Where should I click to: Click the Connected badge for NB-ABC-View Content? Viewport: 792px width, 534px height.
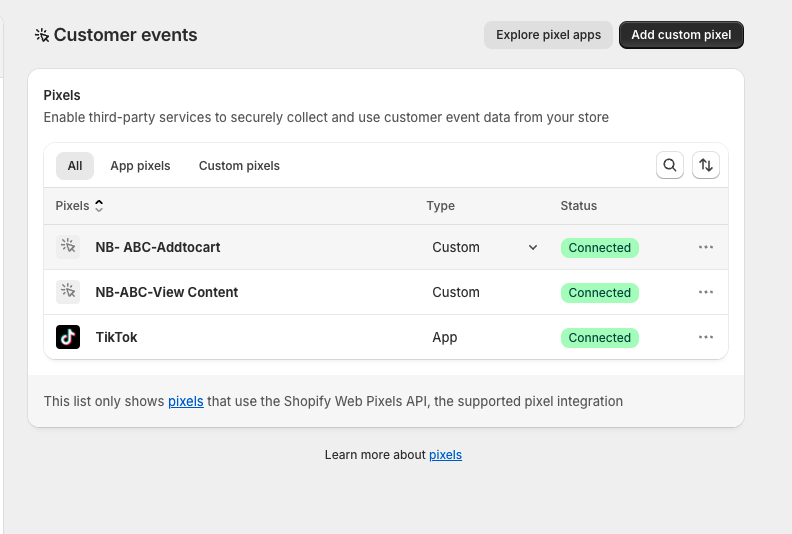(600, 293)
